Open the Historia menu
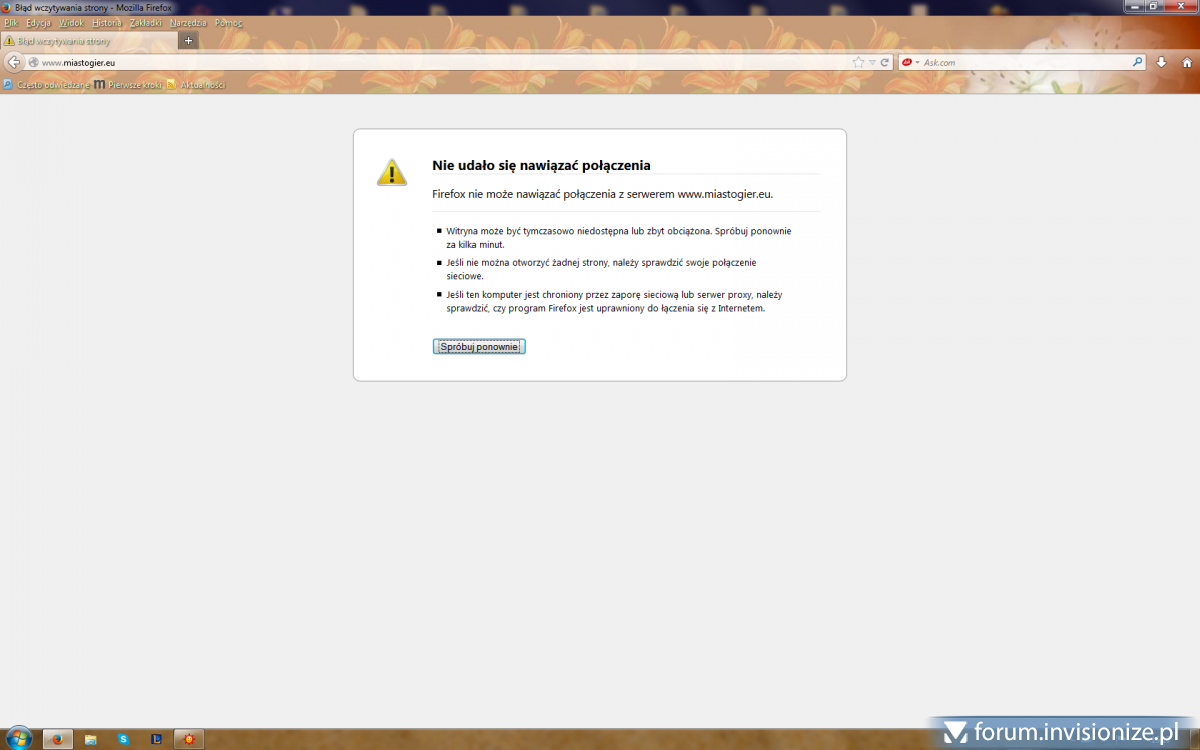The height and width of the screenshot is (750, 1200). click(x=106, y=22)
